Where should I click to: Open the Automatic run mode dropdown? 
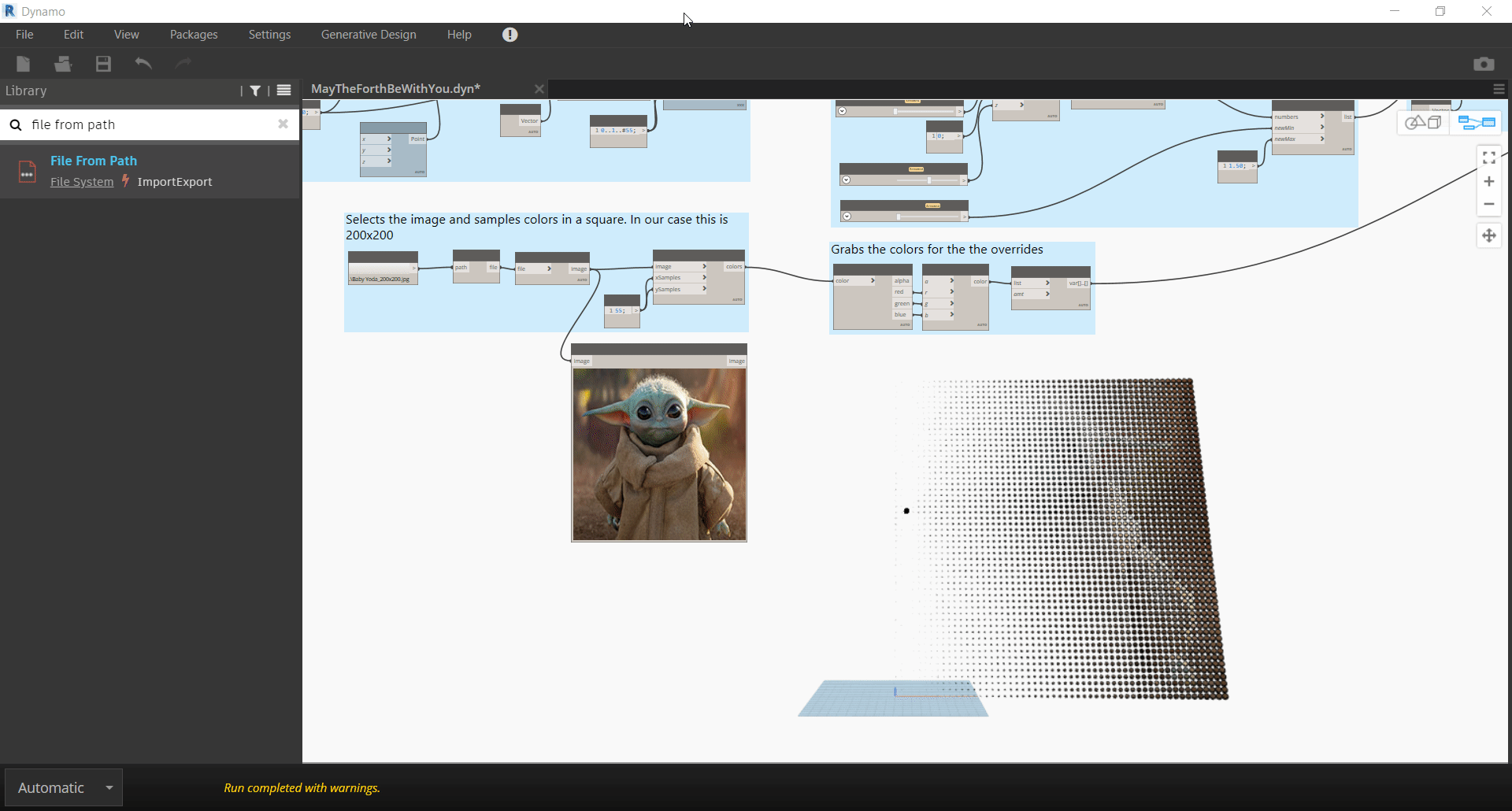tap(64, 787)
